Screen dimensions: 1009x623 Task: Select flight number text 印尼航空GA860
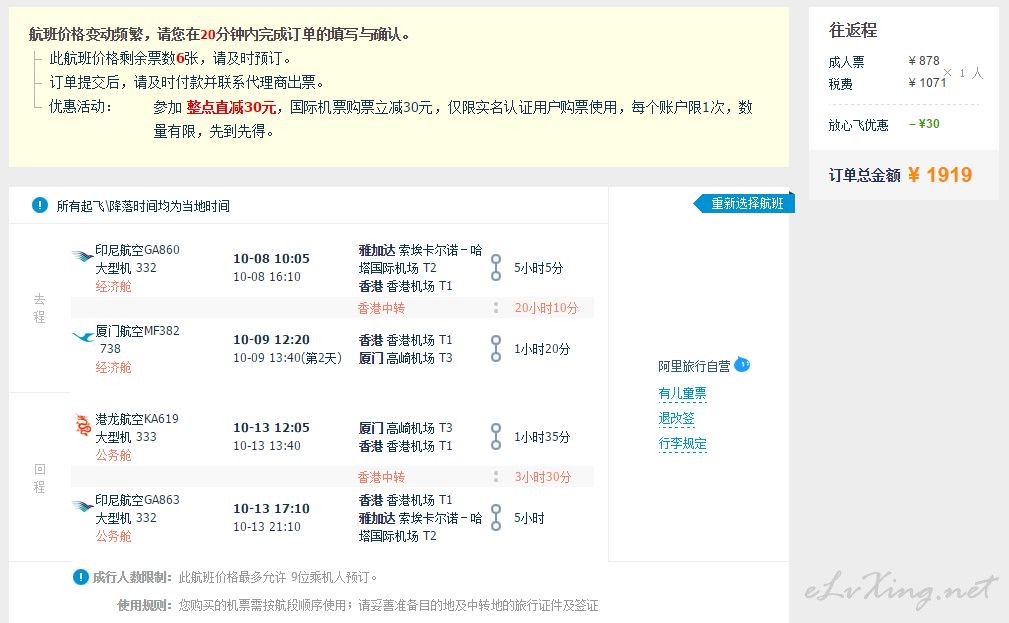pos(138,250)
